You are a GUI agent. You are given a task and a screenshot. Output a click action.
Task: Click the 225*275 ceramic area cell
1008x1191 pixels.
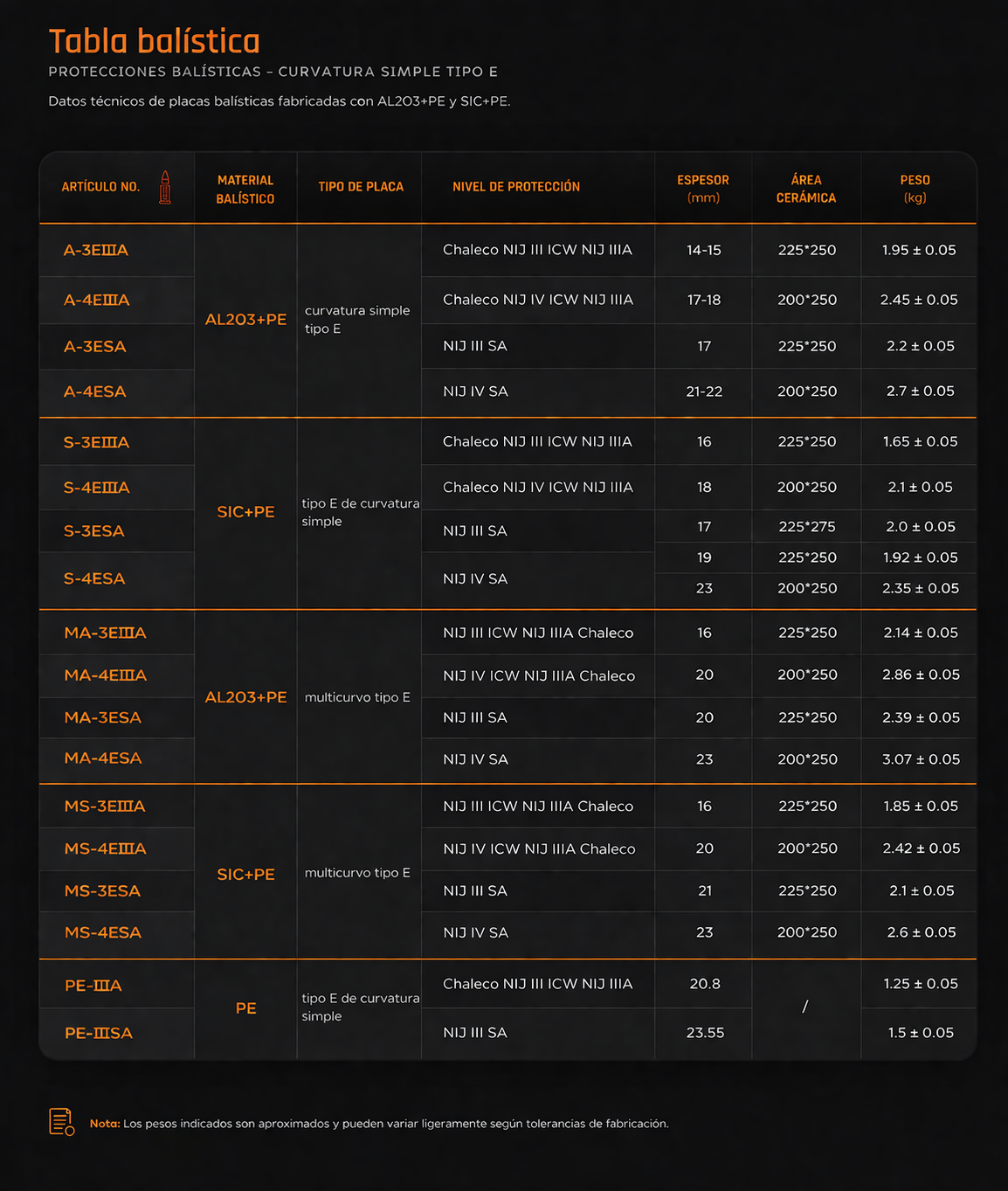click(x=806, y=527)
